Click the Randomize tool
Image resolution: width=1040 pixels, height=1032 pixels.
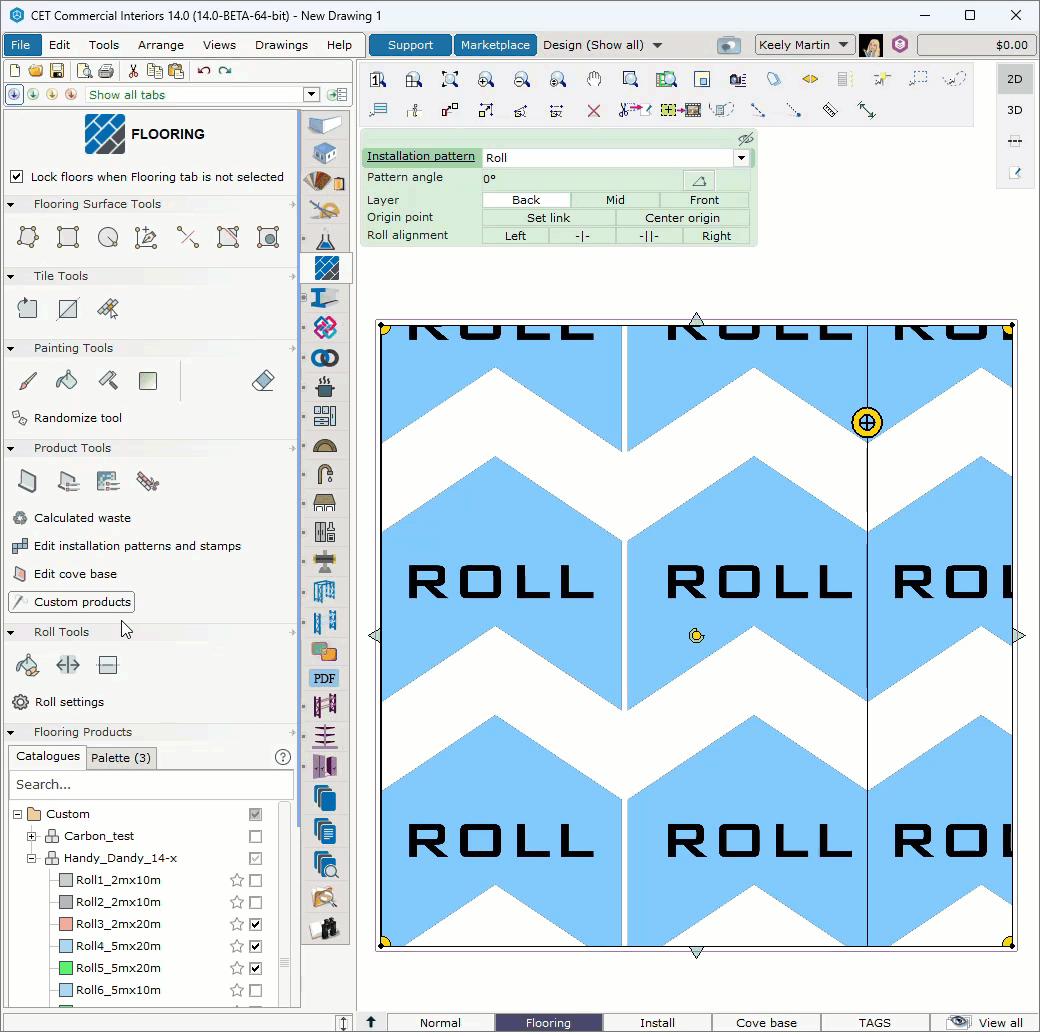click(67, 418)
